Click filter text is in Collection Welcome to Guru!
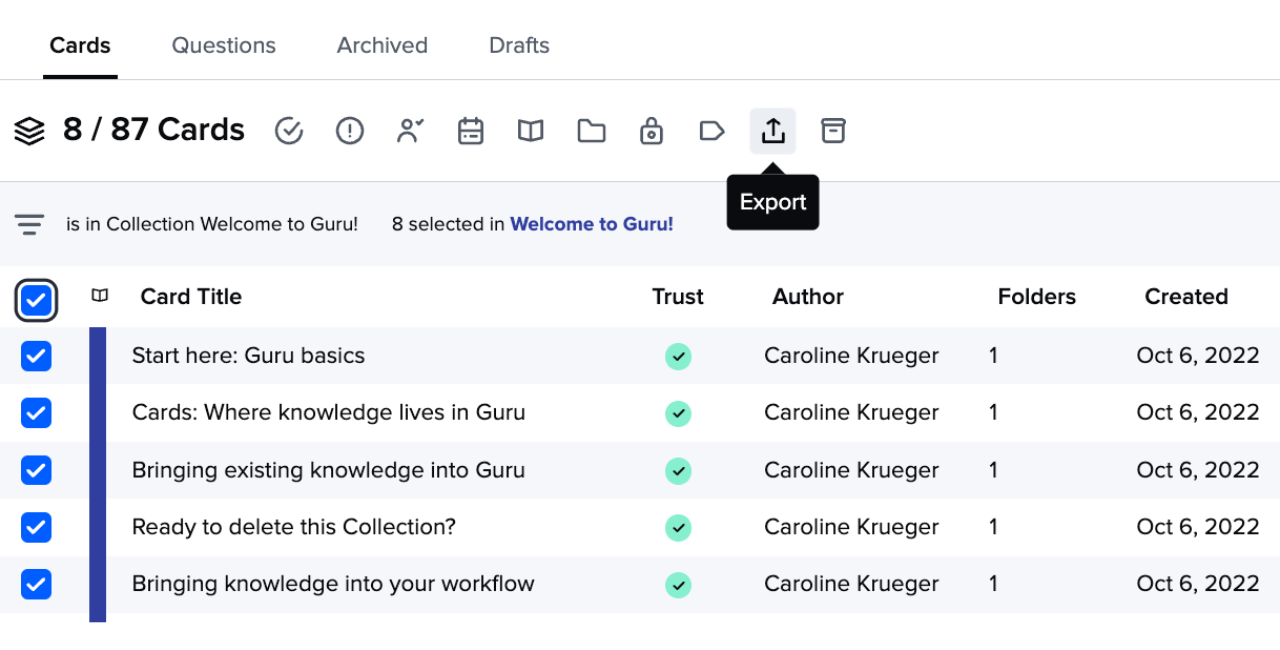The image size is (1280, 650). pos(212,224)
